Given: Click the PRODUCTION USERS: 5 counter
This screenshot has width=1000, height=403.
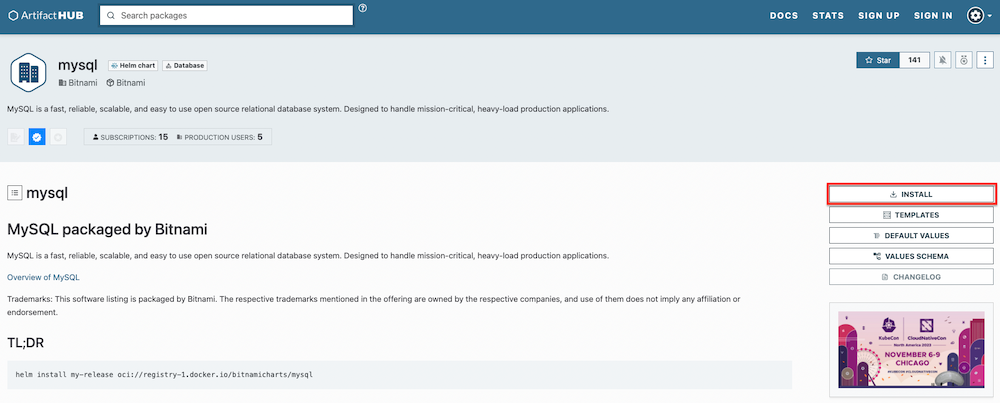Looking at the screenshot, I should 219,137.
